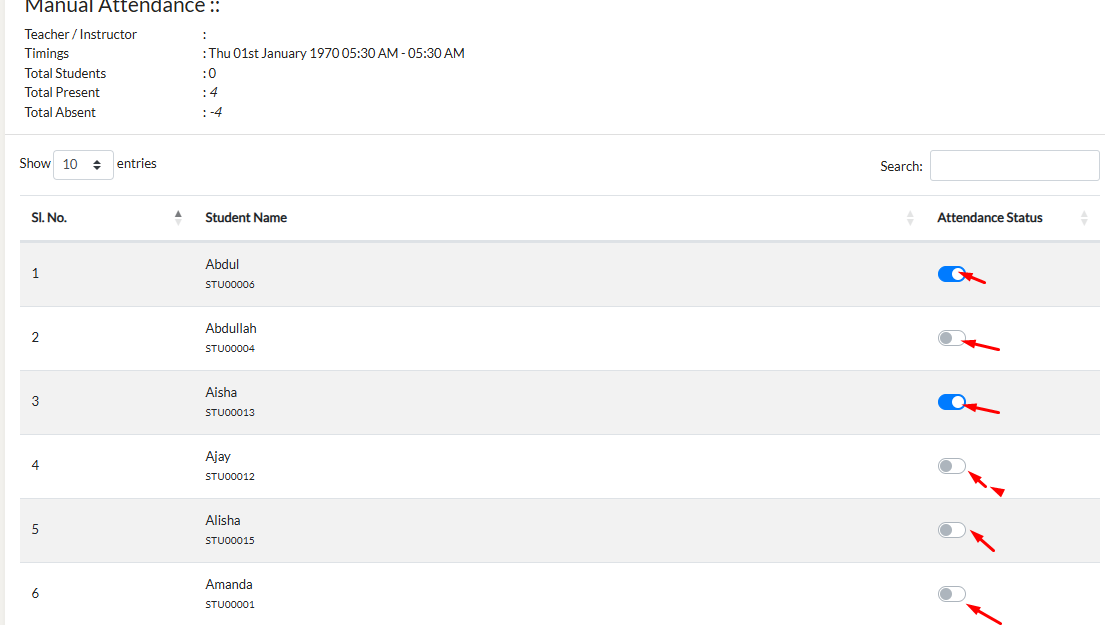Turn off attendance toggle for Abdul
The height and width of the screenshot is (625, 1105).
[x=951, y=274]
